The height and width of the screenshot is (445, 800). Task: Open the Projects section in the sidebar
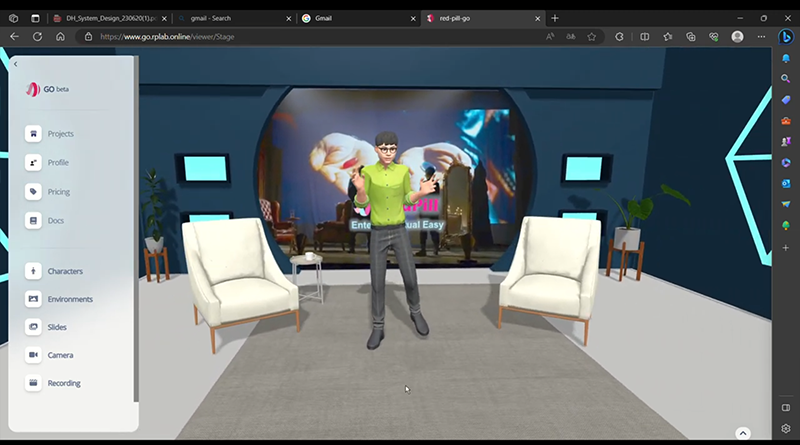(x=34, y=134)
